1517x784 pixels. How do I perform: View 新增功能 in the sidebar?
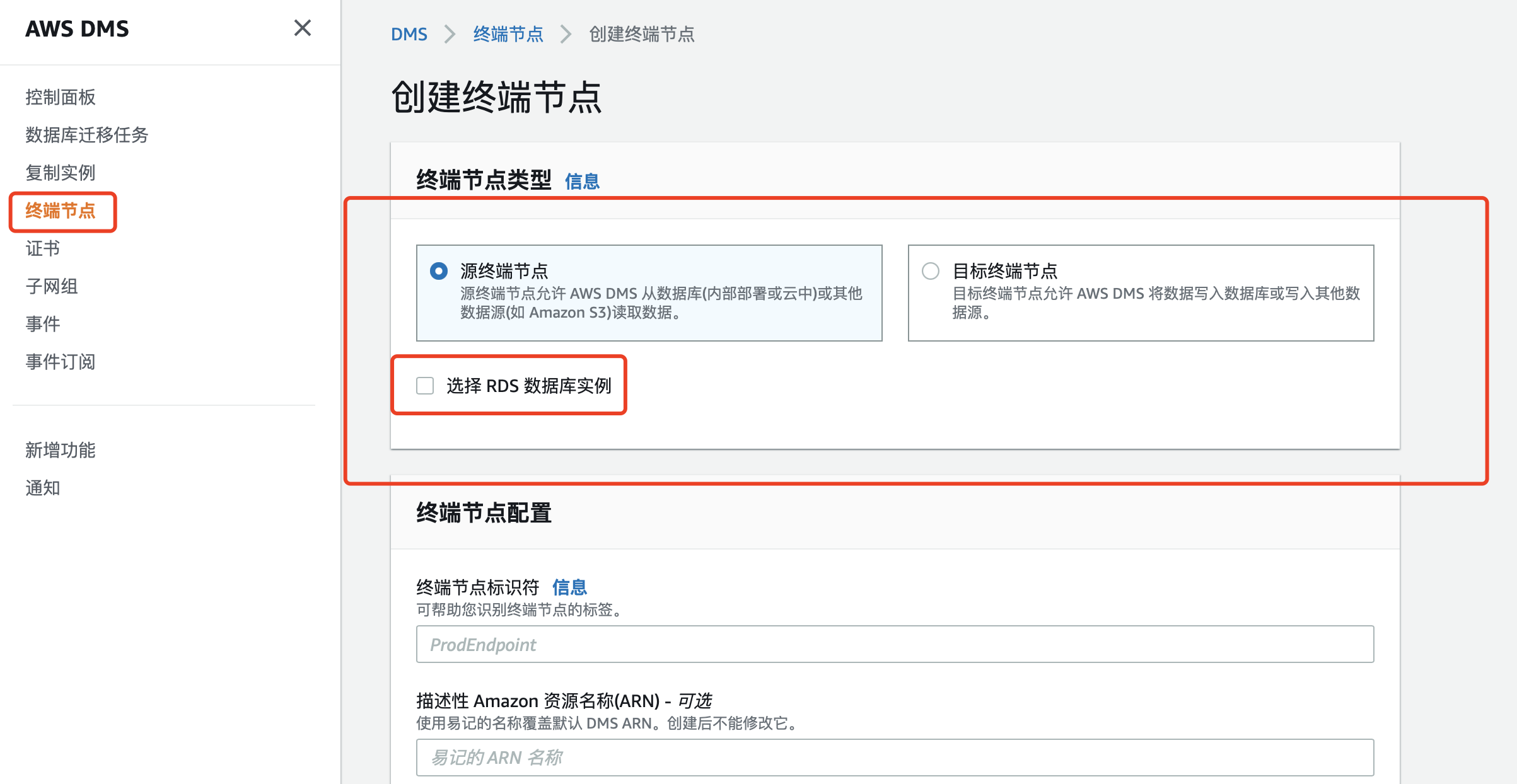point(61,450)
